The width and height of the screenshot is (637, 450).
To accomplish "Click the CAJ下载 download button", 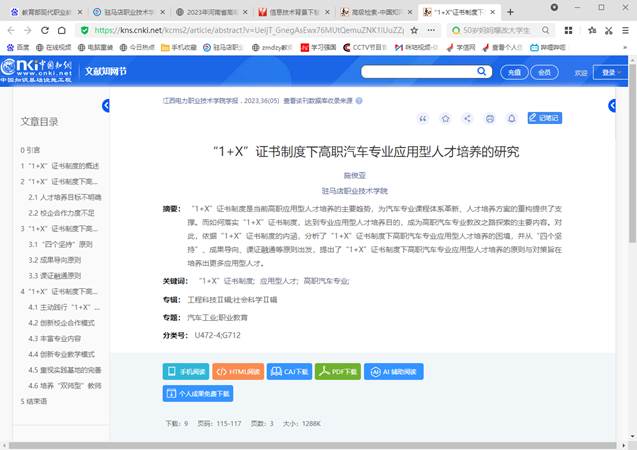I will tap(289, 372).
